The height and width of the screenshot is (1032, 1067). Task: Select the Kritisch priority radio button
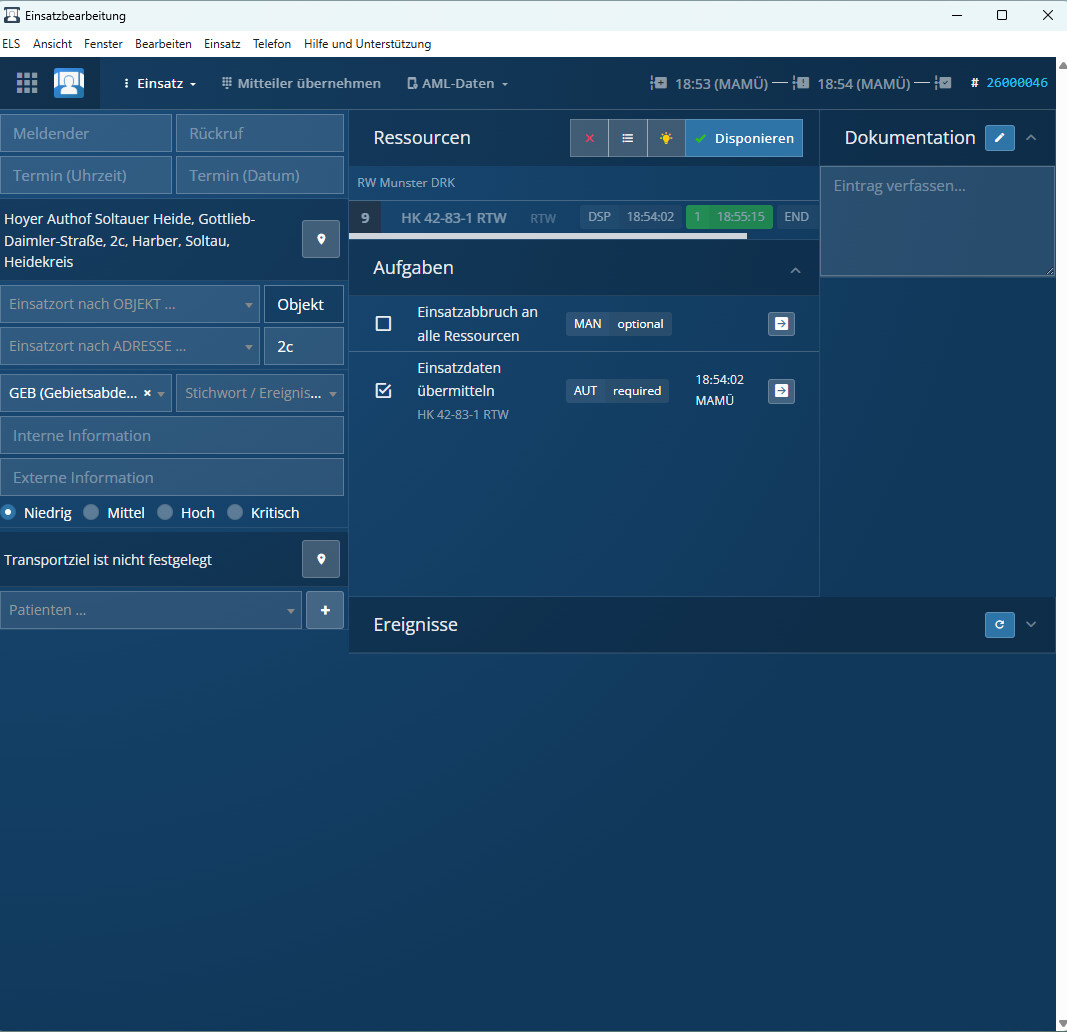coord(235,512)
